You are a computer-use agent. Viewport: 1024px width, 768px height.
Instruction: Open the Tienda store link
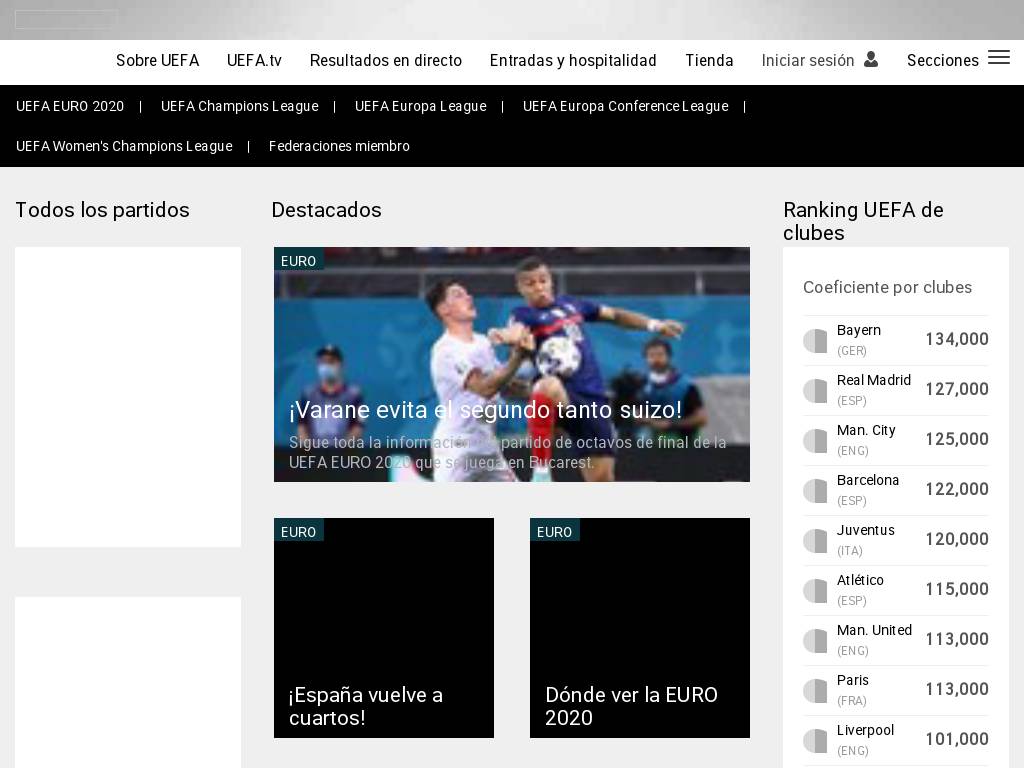tap(709, 61)
